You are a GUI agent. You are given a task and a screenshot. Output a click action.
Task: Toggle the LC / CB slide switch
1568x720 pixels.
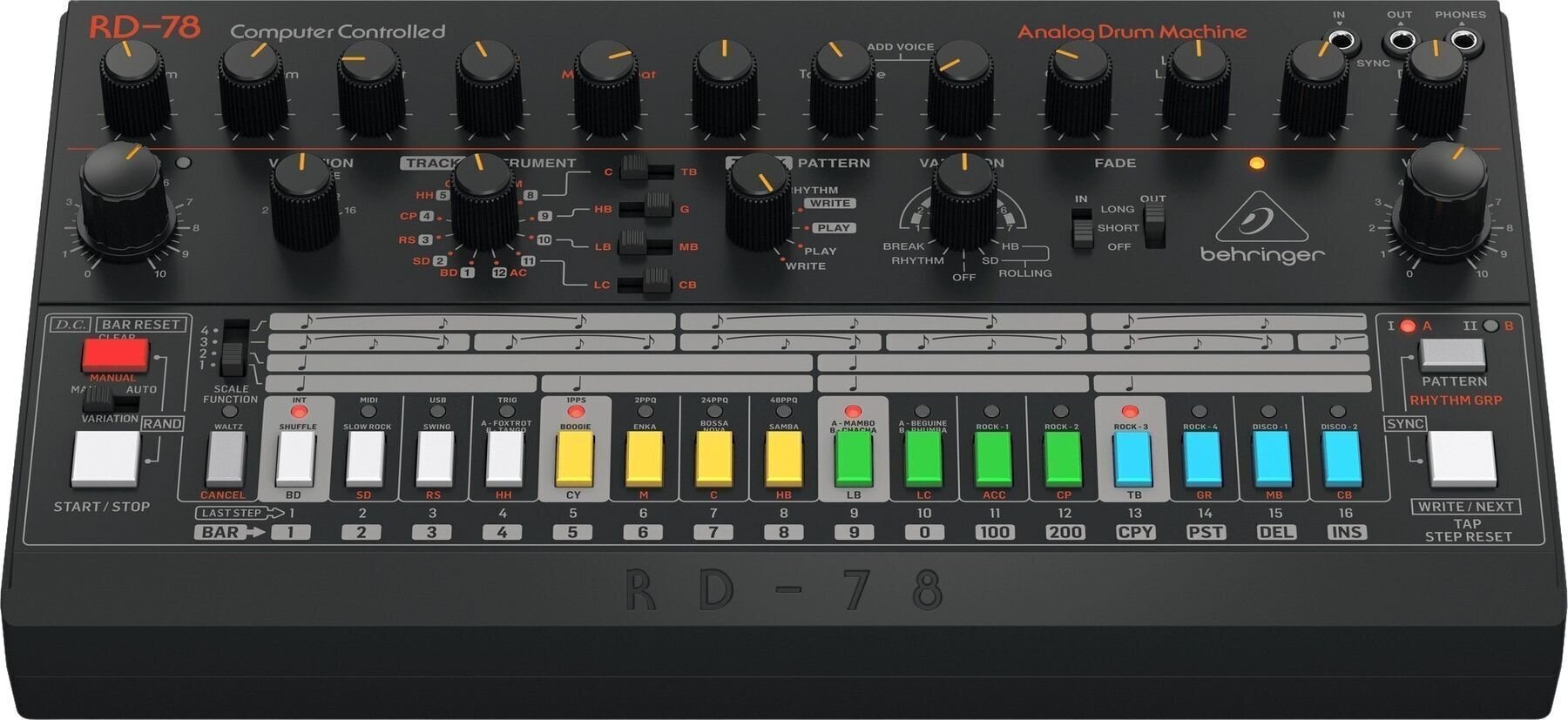pos(646,283)
